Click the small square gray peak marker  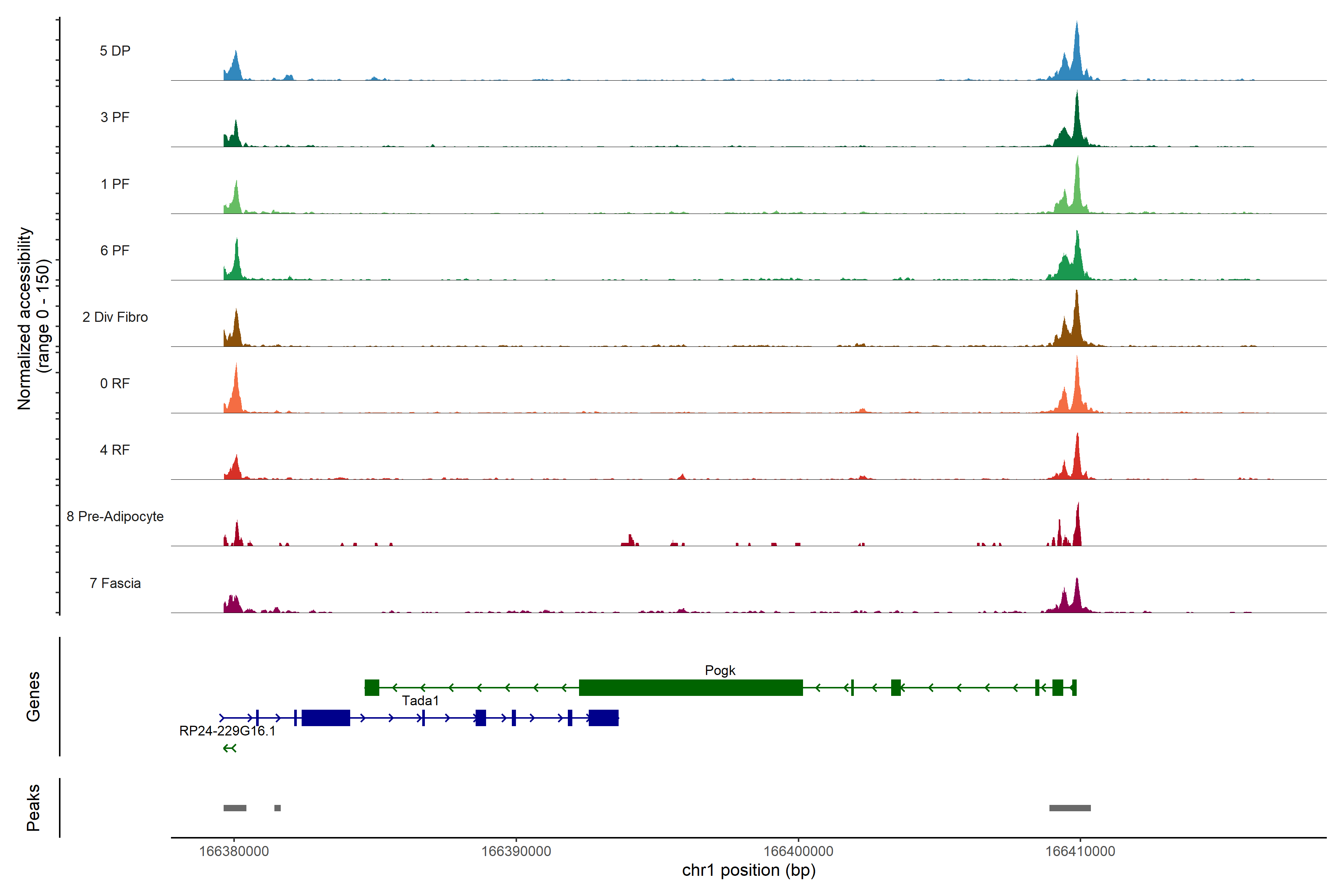coord(277,808)
